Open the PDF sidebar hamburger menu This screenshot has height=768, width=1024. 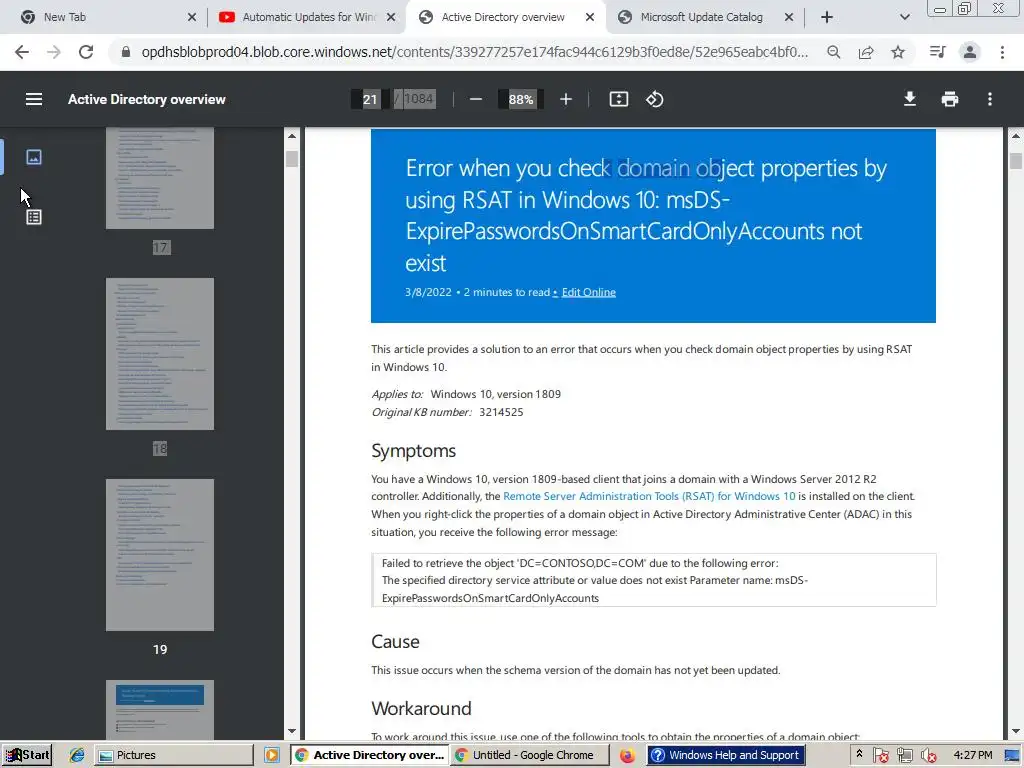click(34, 99)
